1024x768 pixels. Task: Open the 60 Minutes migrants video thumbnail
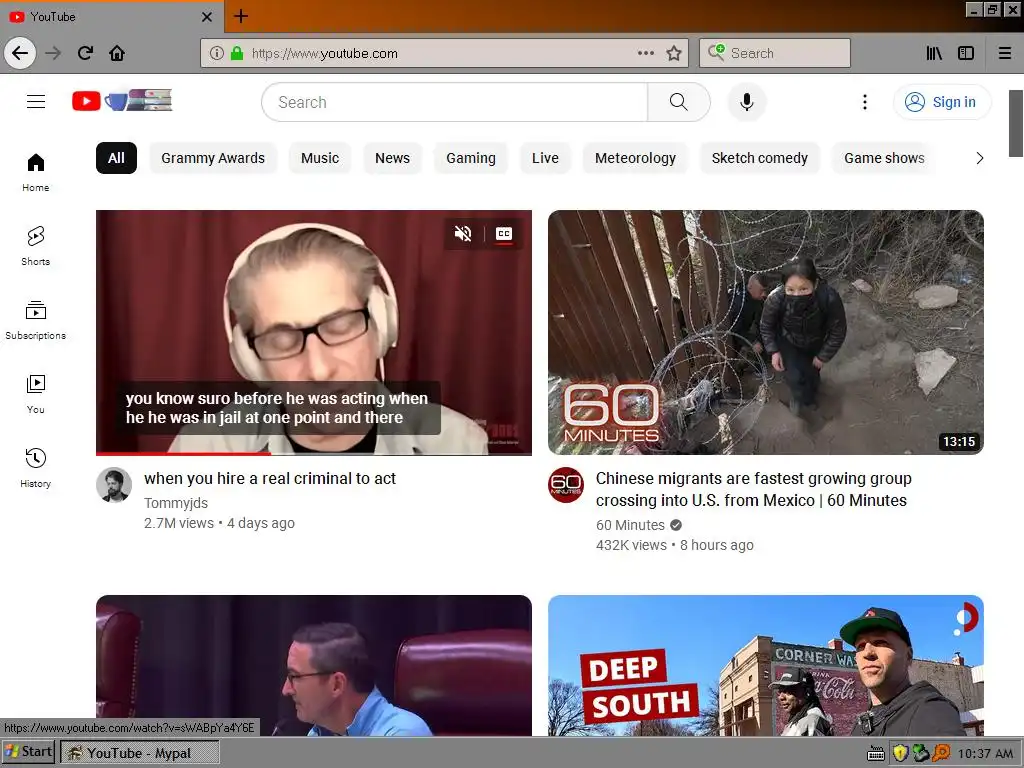tap(765, 332)
